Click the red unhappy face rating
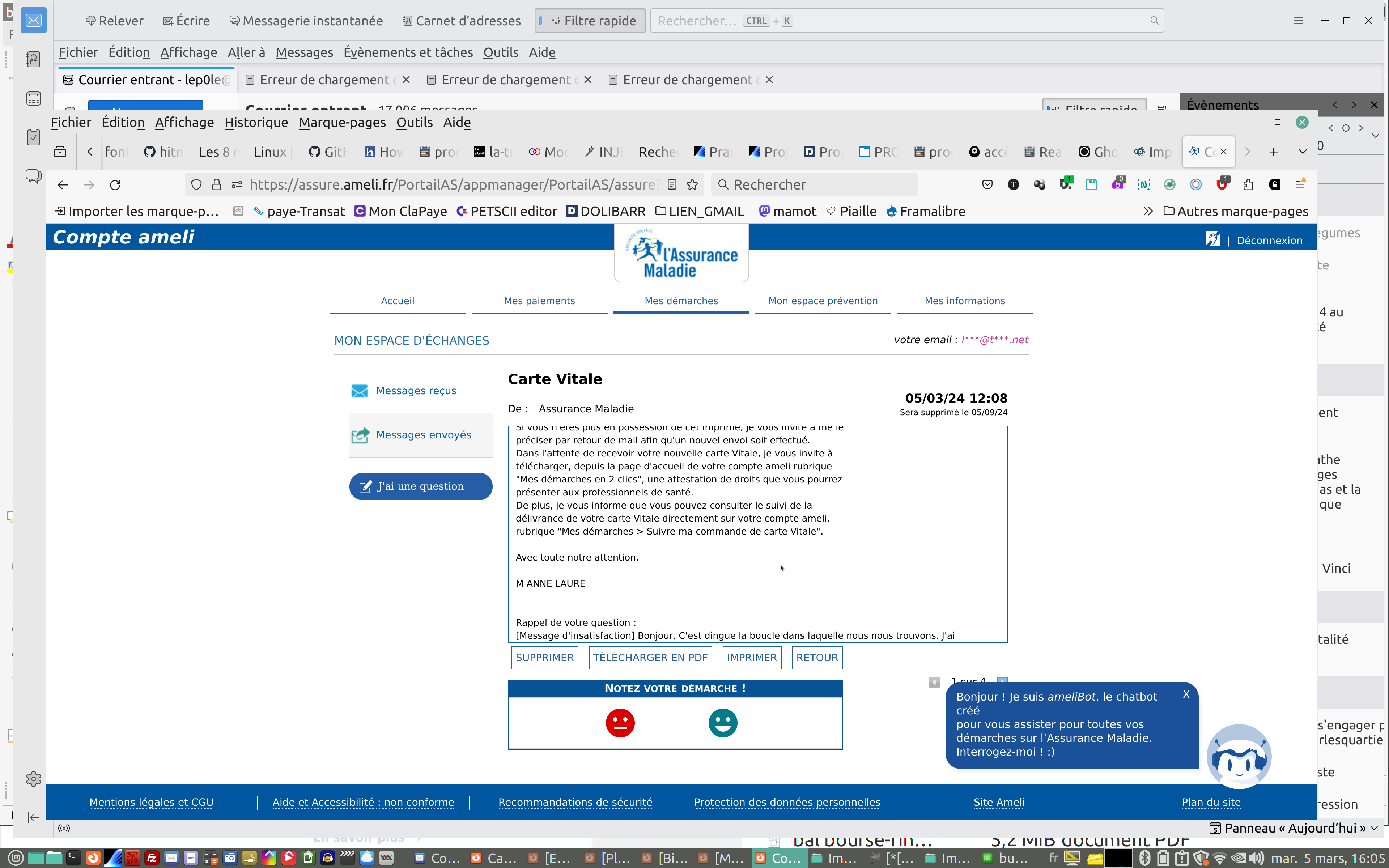 point(620,723)
